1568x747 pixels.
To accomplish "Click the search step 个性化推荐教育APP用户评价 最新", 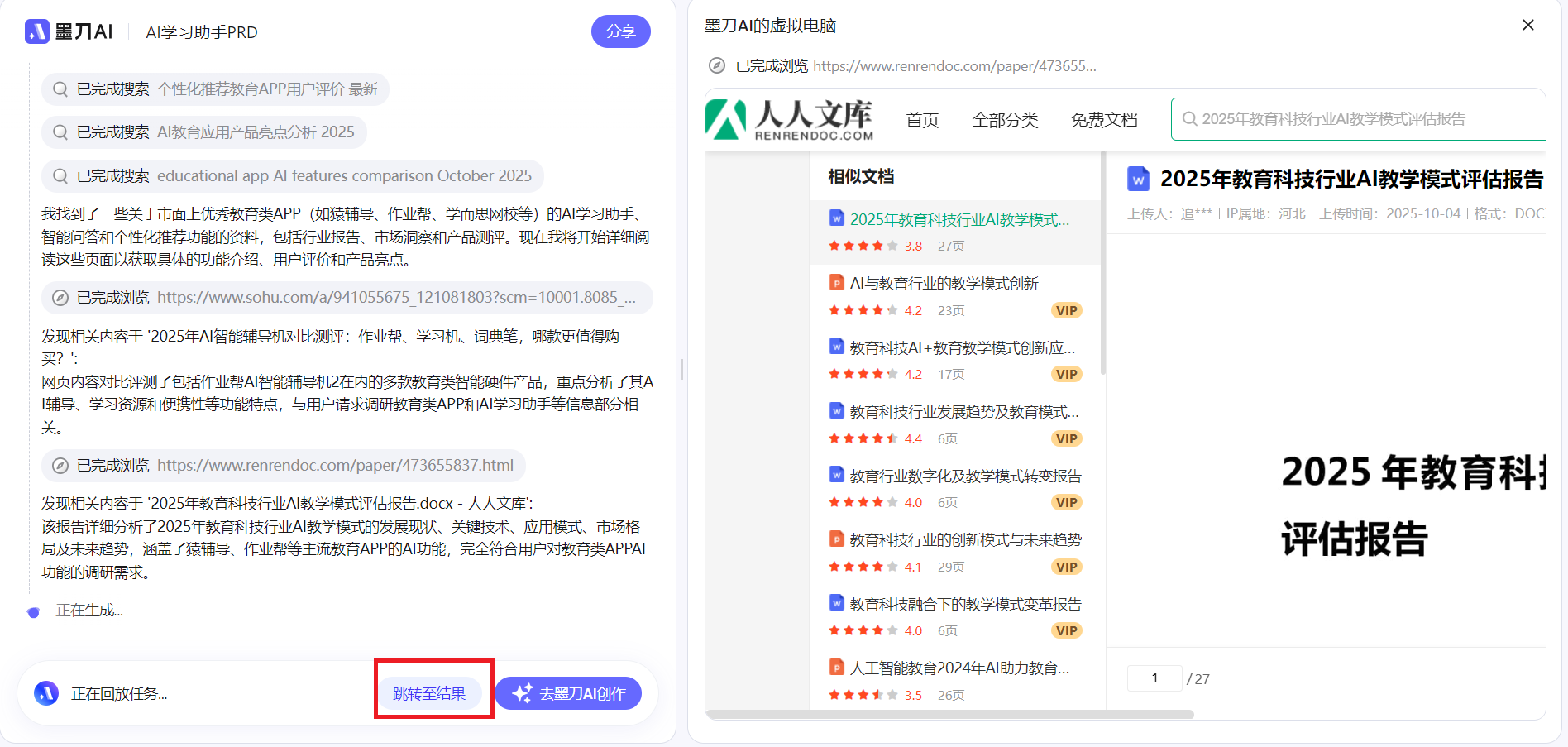I will tap(215, 89).
